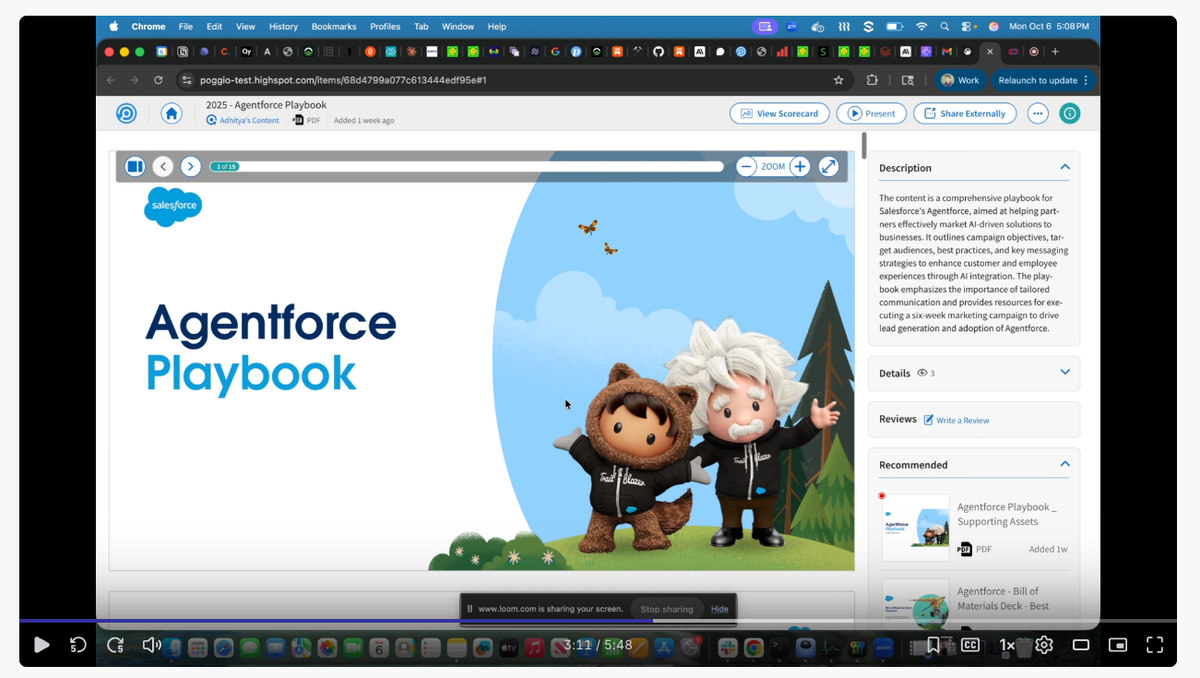Collapse the Recommended section
Image resolution: width=1200 pixels, height=678 pixels.
[1065, 464]
